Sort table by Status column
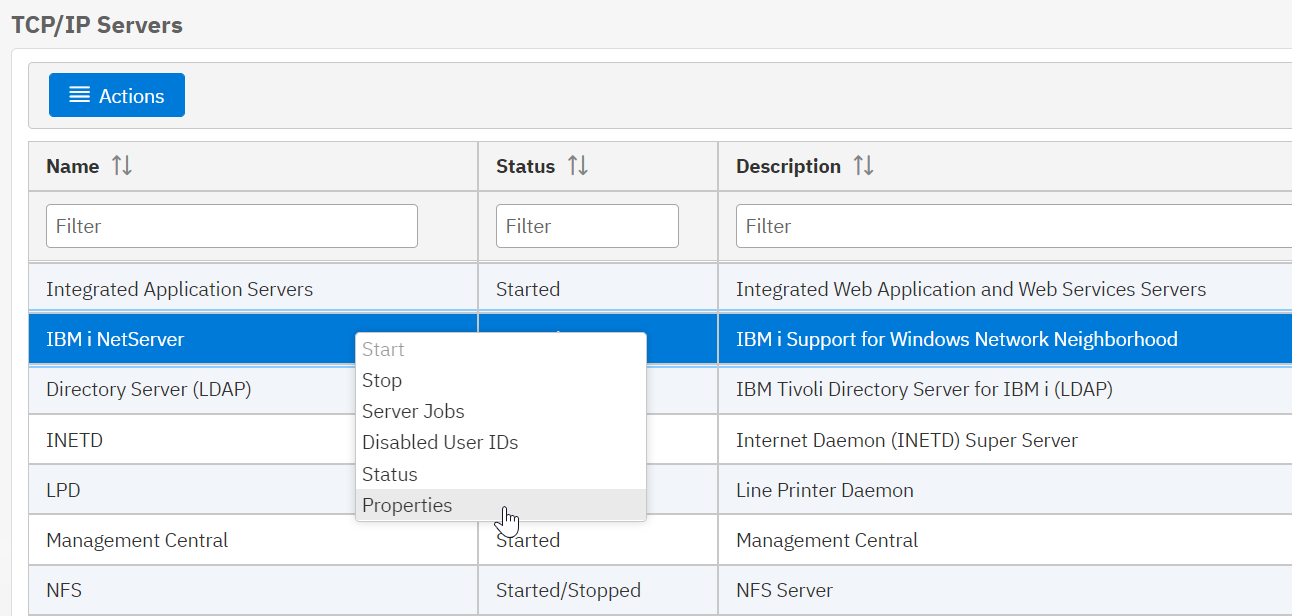The height and width of the screenshot is (616, 1292). (578, 166)
